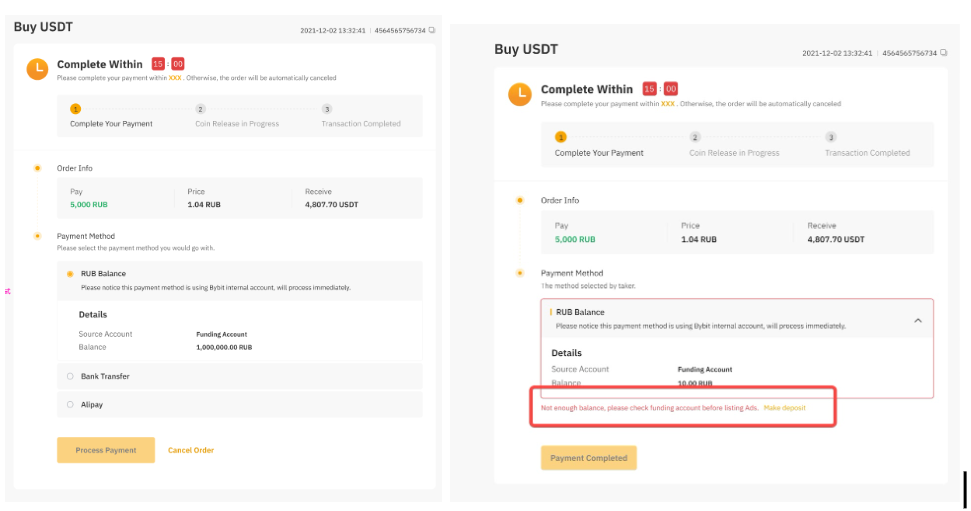This screenshot has width=971, height=511.
Task: Click step 3 circle in the right progress tracker
Action: coord(831,137)
